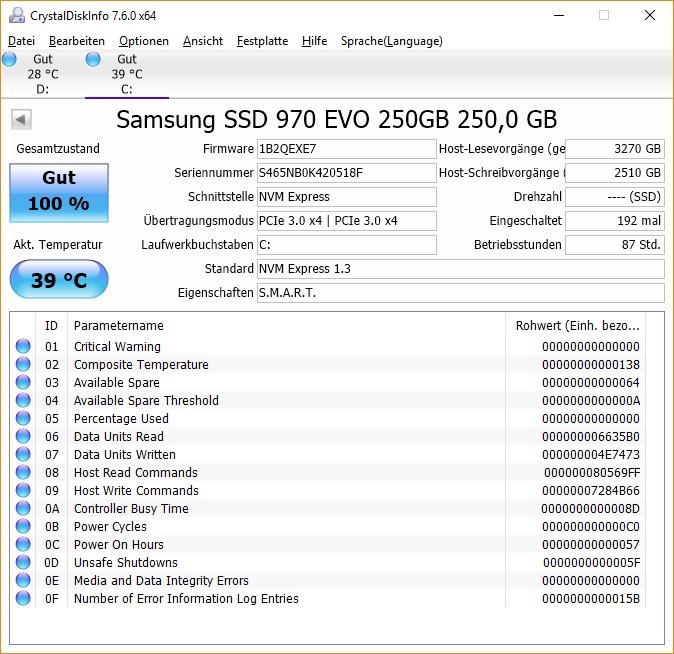This screenshot has width=674, height=654.
Task: Click the Eigenschaften field S.M.A.R.T.
Action: click(x=461, y=293)
